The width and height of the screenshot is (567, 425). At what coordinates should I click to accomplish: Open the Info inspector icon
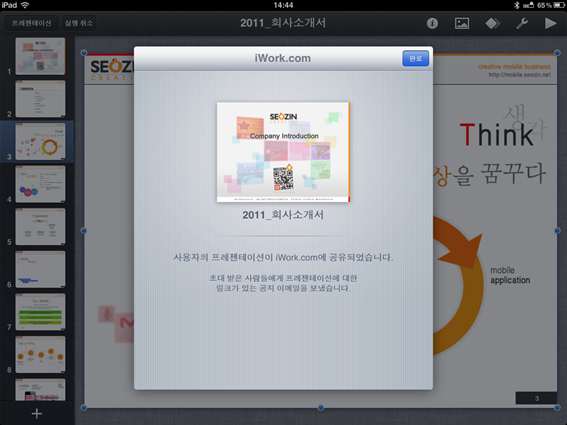tap(432, 24)
